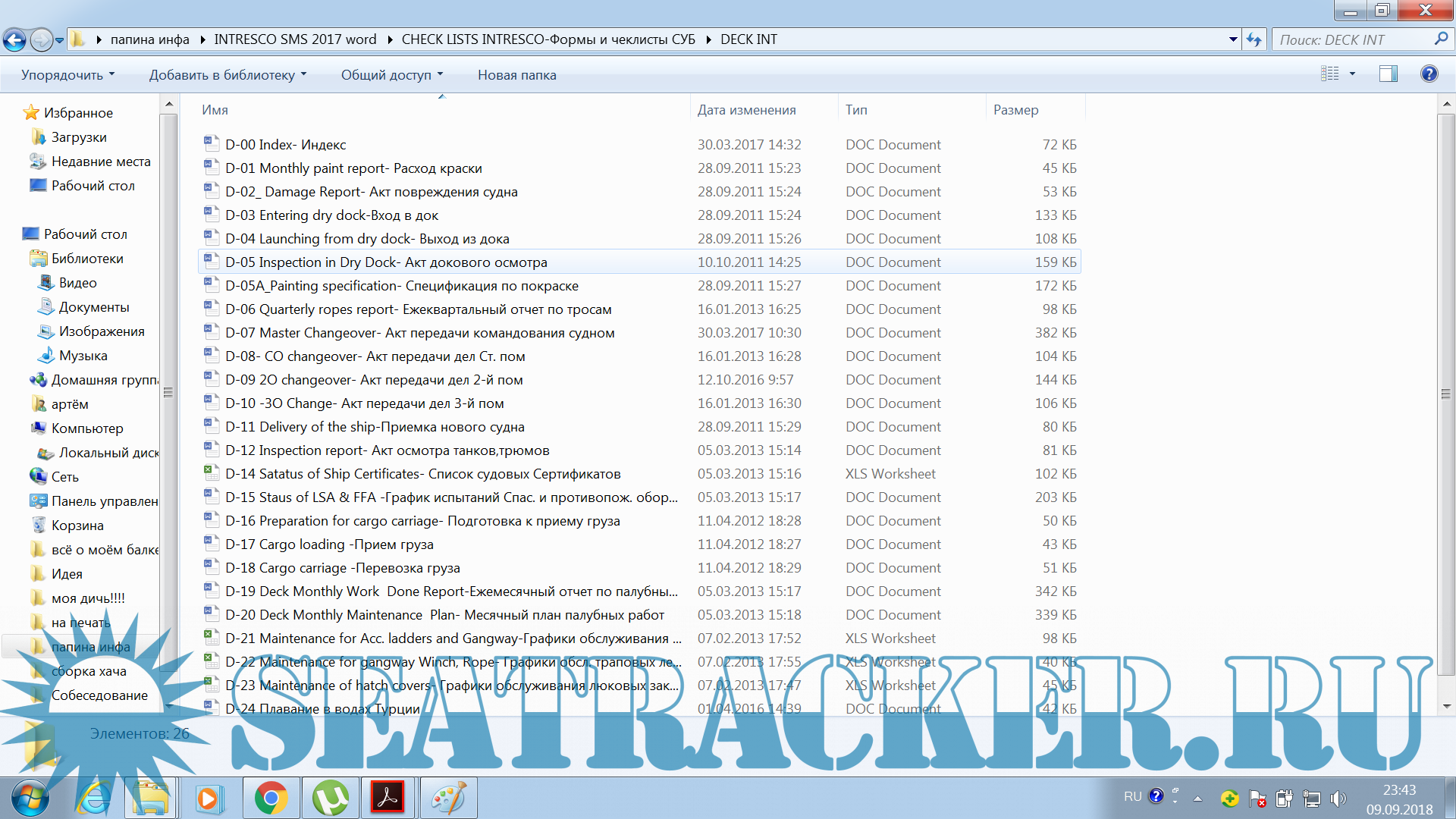Open the Общий доступ menu
1456x819 pixels.
click(x=391, y=75)
